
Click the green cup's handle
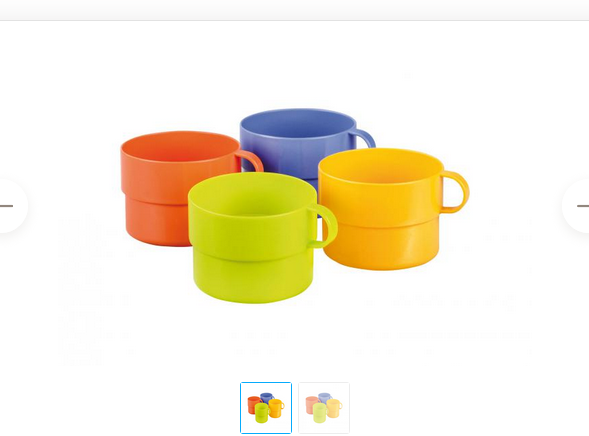click(x=324, y=226)
